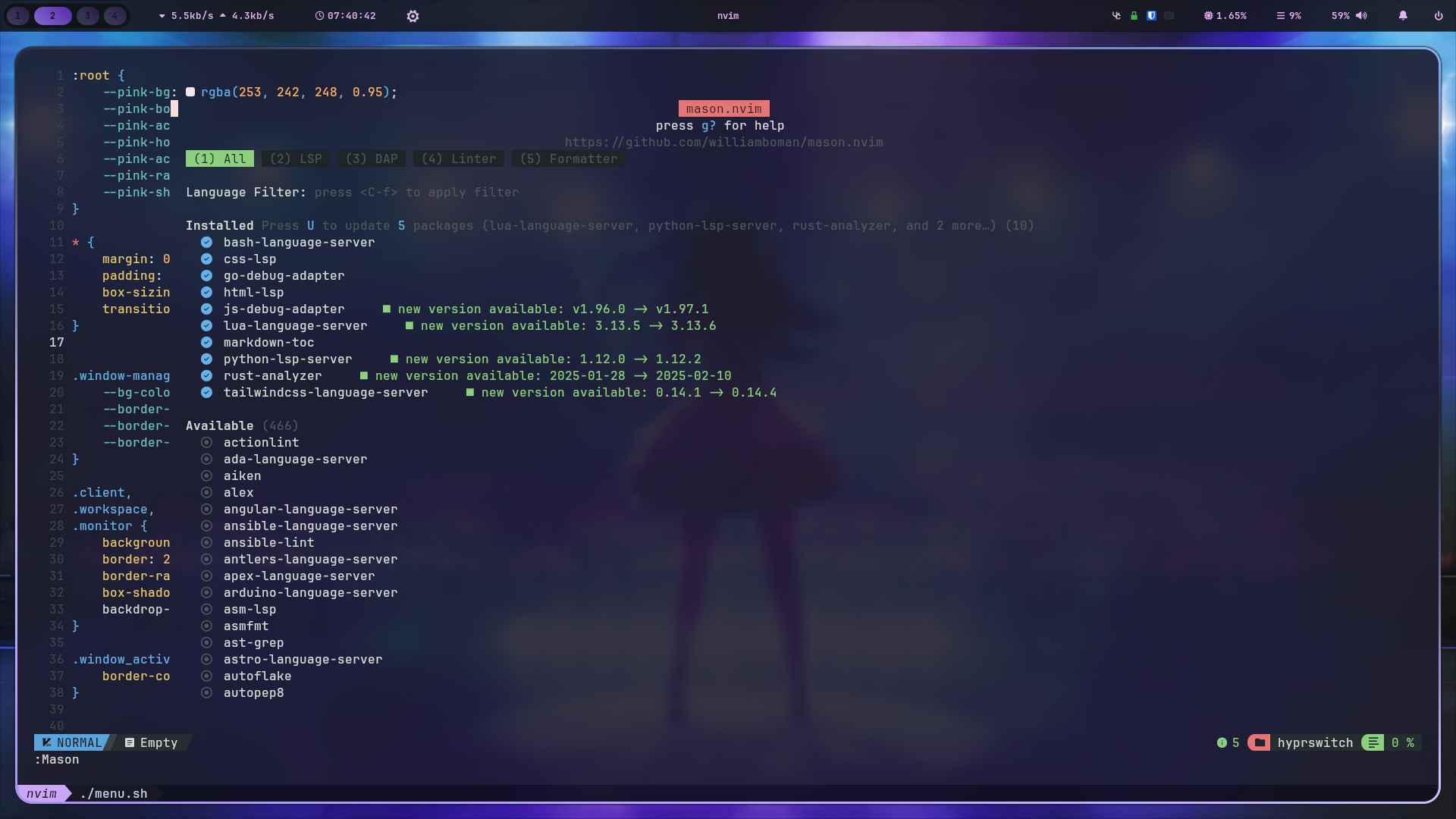The height and width of the screenshot is (819, 1456).
Task: Click the Language Filter field
Action: tap(416, 193)
